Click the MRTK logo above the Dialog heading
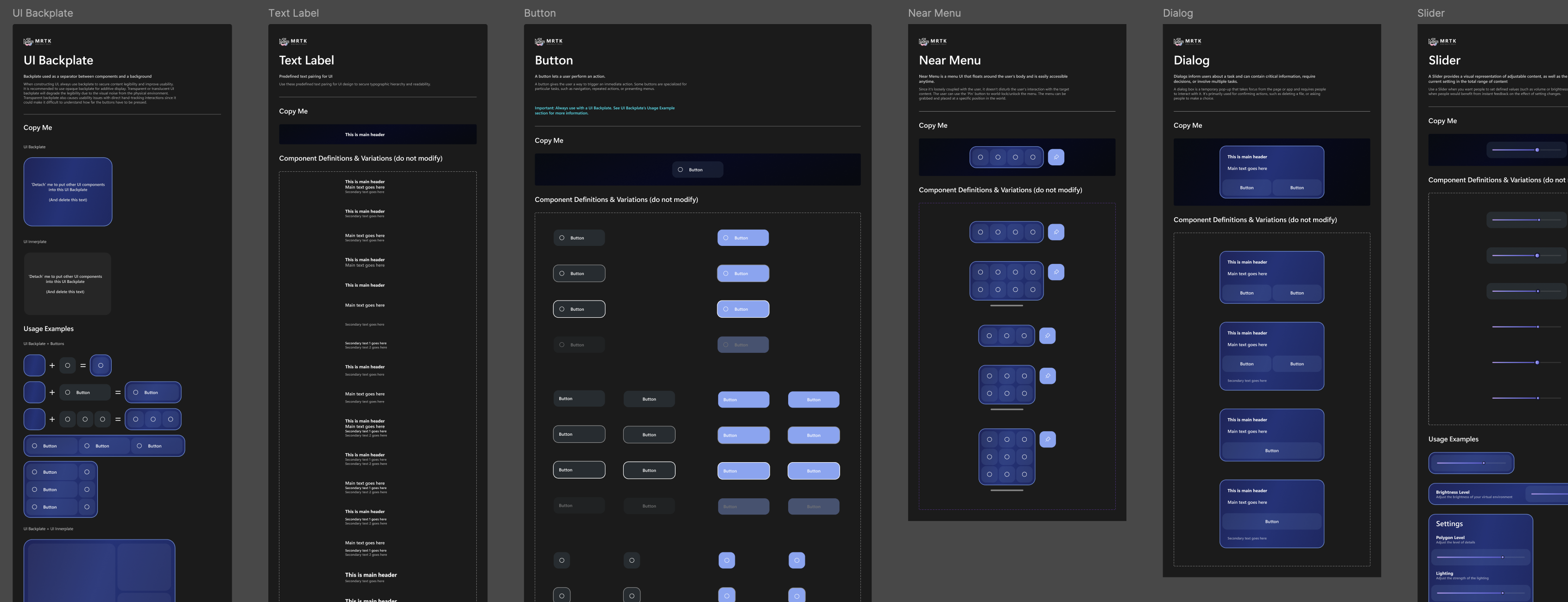Viewport: 1568px width, 602px height. pos(1187,41)
